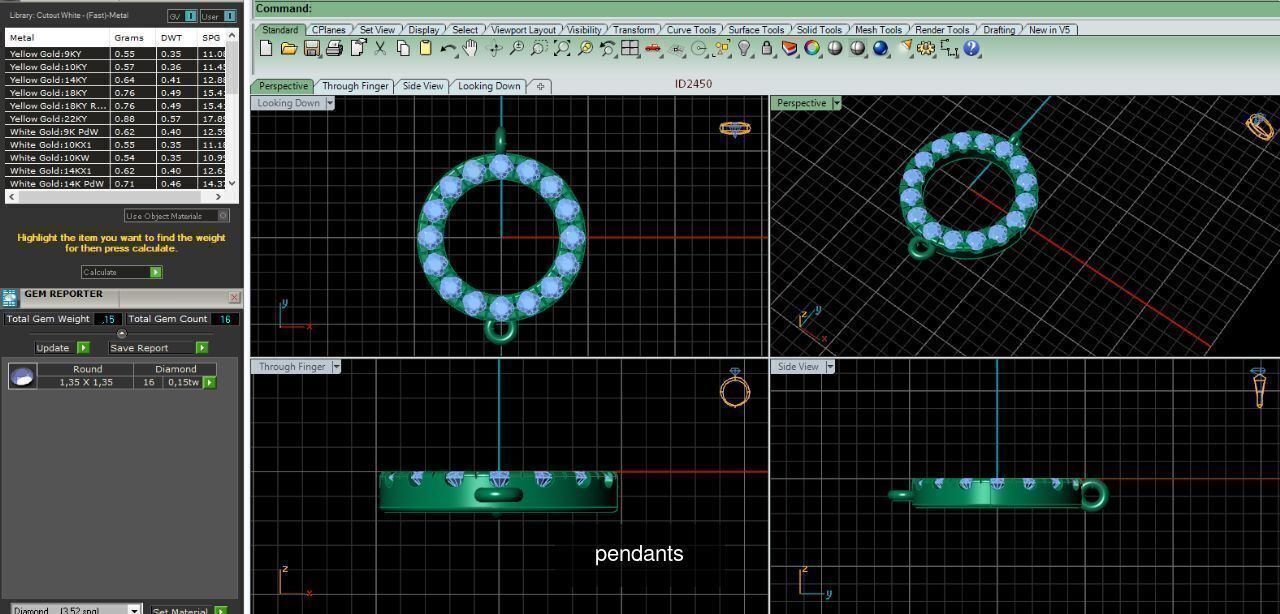
Task: Click the Set Material button
Action: (x=189, y=610)
